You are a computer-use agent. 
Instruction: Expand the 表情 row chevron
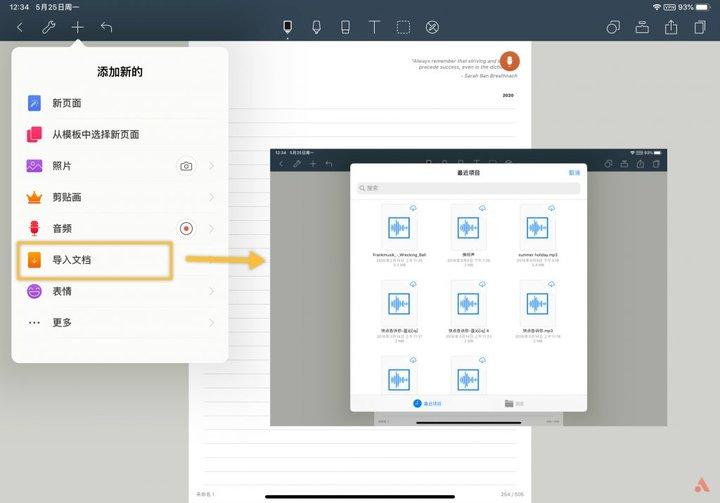coord(211,291)
